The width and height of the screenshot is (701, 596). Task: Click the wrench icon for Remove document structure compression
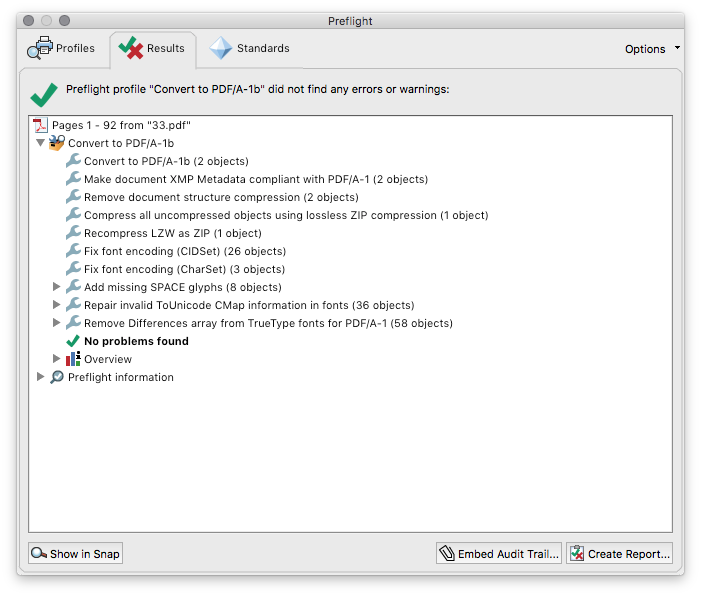73,197
